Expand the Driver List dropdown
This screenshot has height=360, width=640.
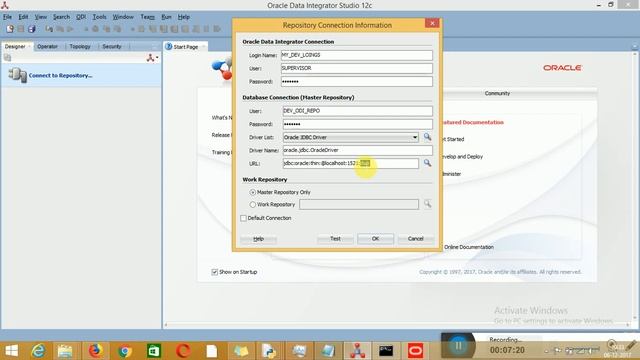point(415,137)
